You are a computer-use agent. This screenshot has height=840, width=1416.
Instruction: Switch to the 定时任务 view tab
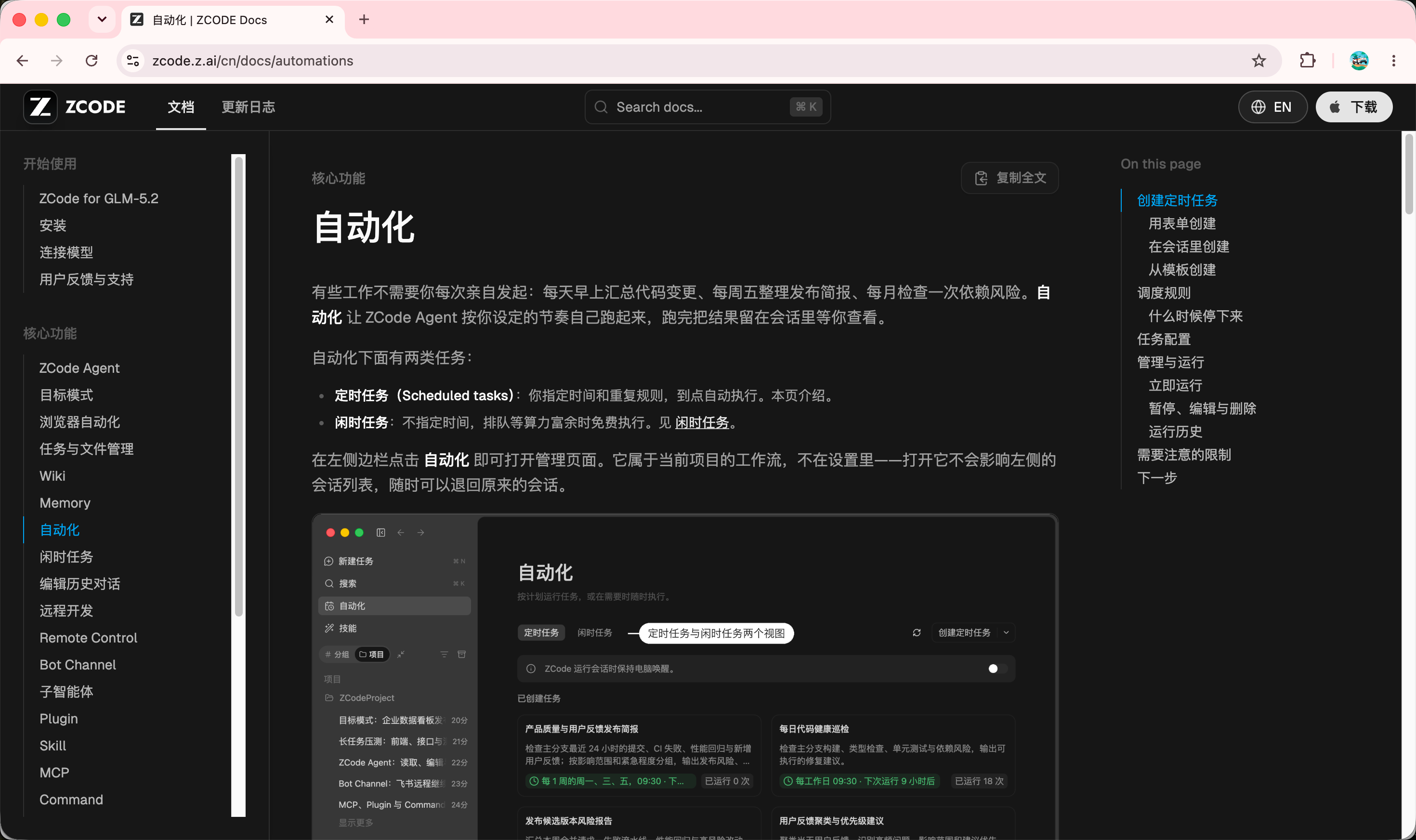tap(541, 633)
